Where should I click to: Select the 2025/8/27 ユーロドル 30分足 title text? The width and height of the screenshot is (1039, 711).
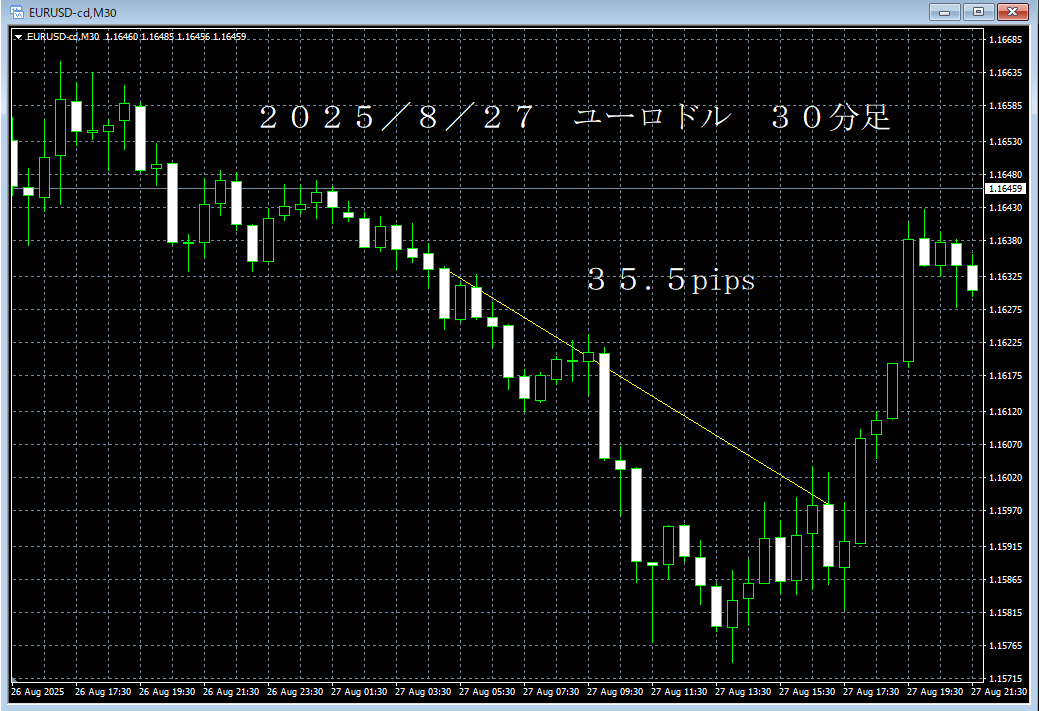pyautogui.click(x=574, y=119)
